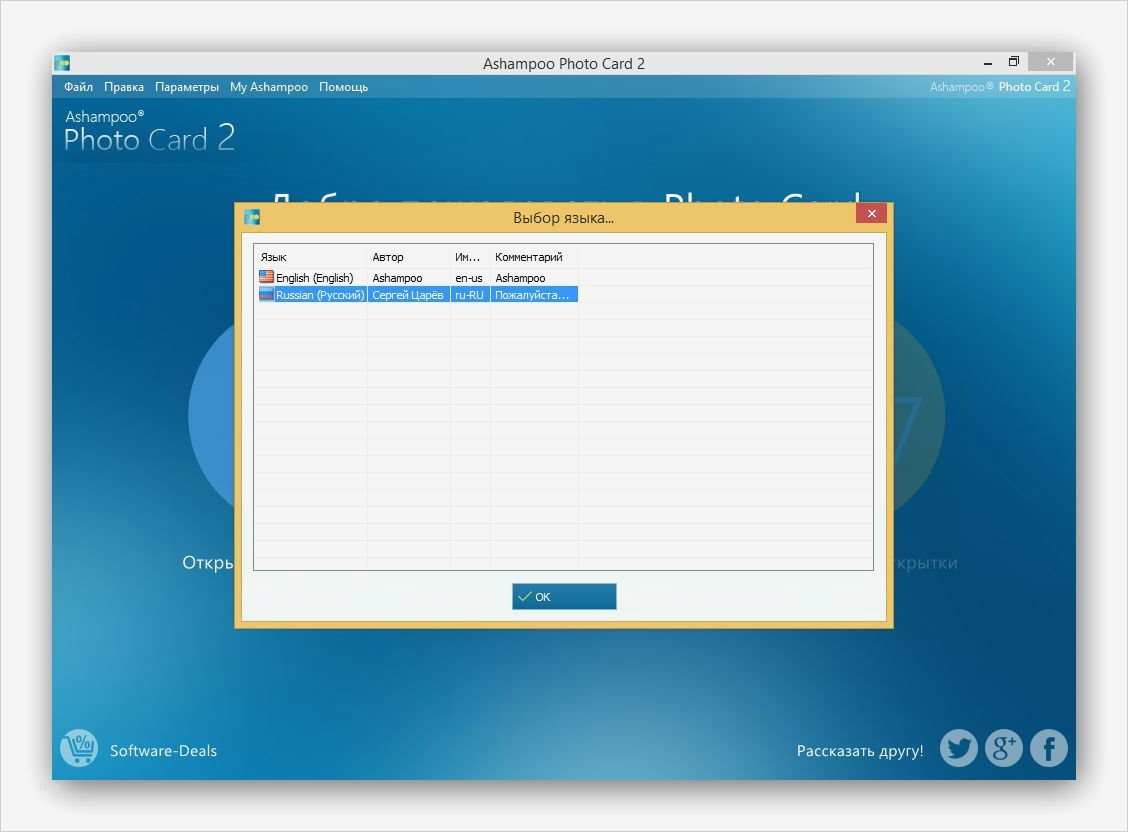1128x832 pixels.
Task: Share via the Google Plus icon
Action: click(1004, 748)
